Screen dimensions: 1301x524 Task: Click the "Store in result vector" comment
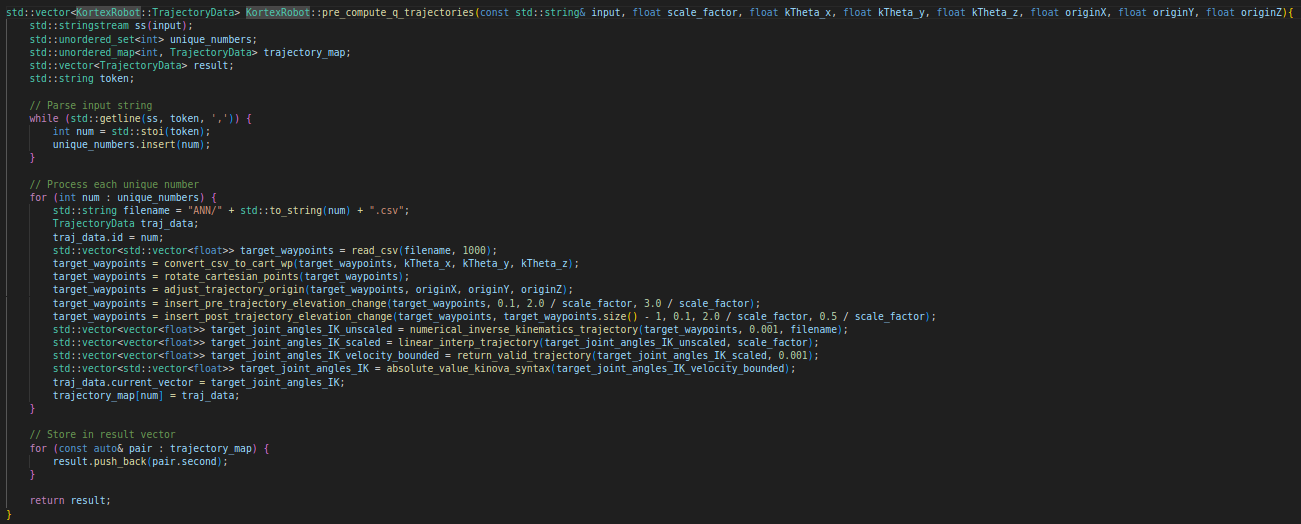[x=103, y=434]
